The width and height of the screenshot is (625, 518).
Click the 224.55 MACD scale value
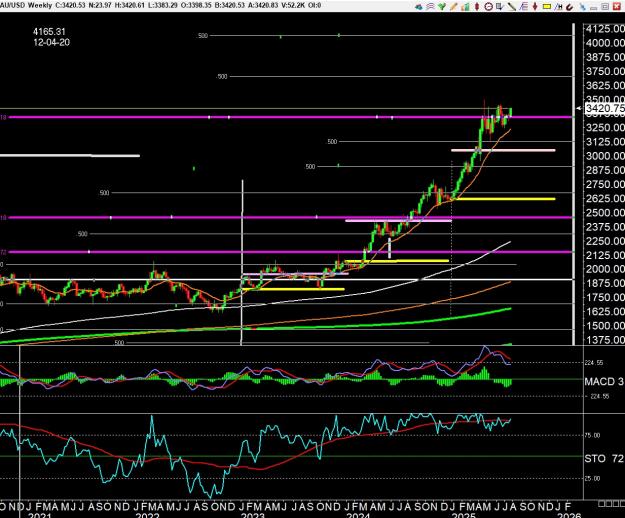[594, 363]
